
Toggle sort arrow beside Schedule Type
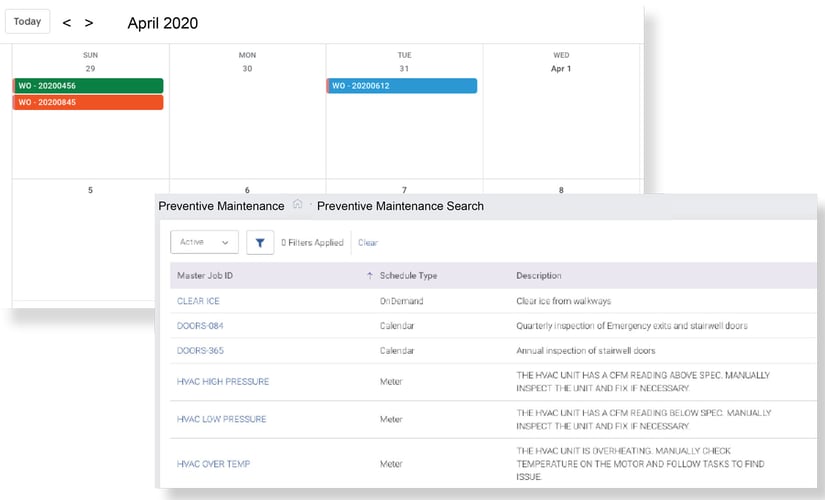[x=370, y=276]
